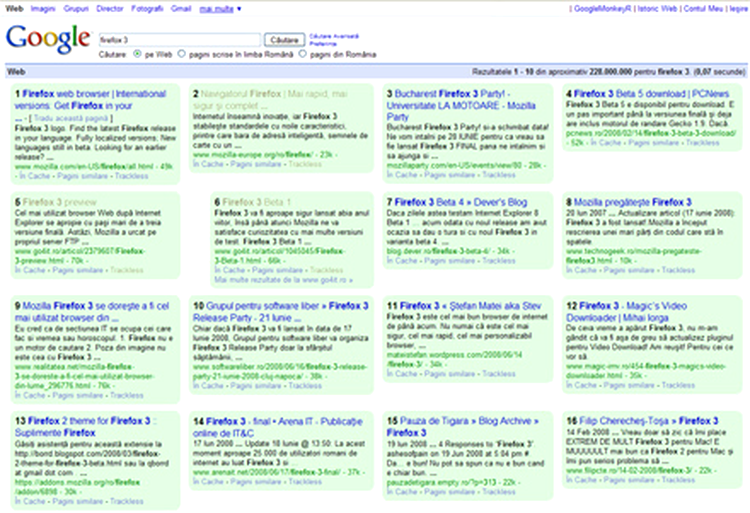Click Trackless link under result 3
This screenshot has width=750, height=513.
coord(499,175)
